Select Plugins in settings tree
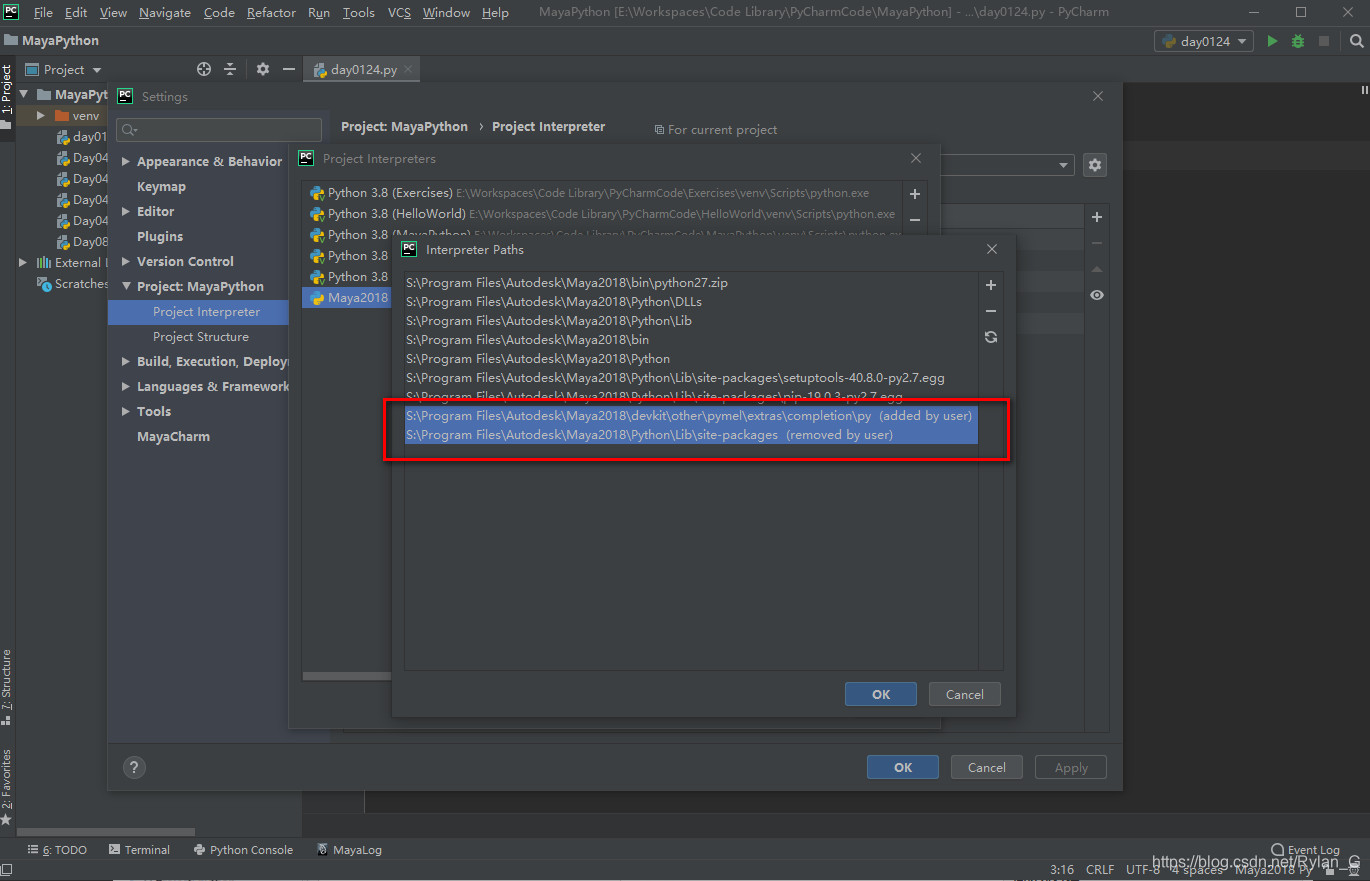This screenshot has width=1370, height=881. click(160, 237)
